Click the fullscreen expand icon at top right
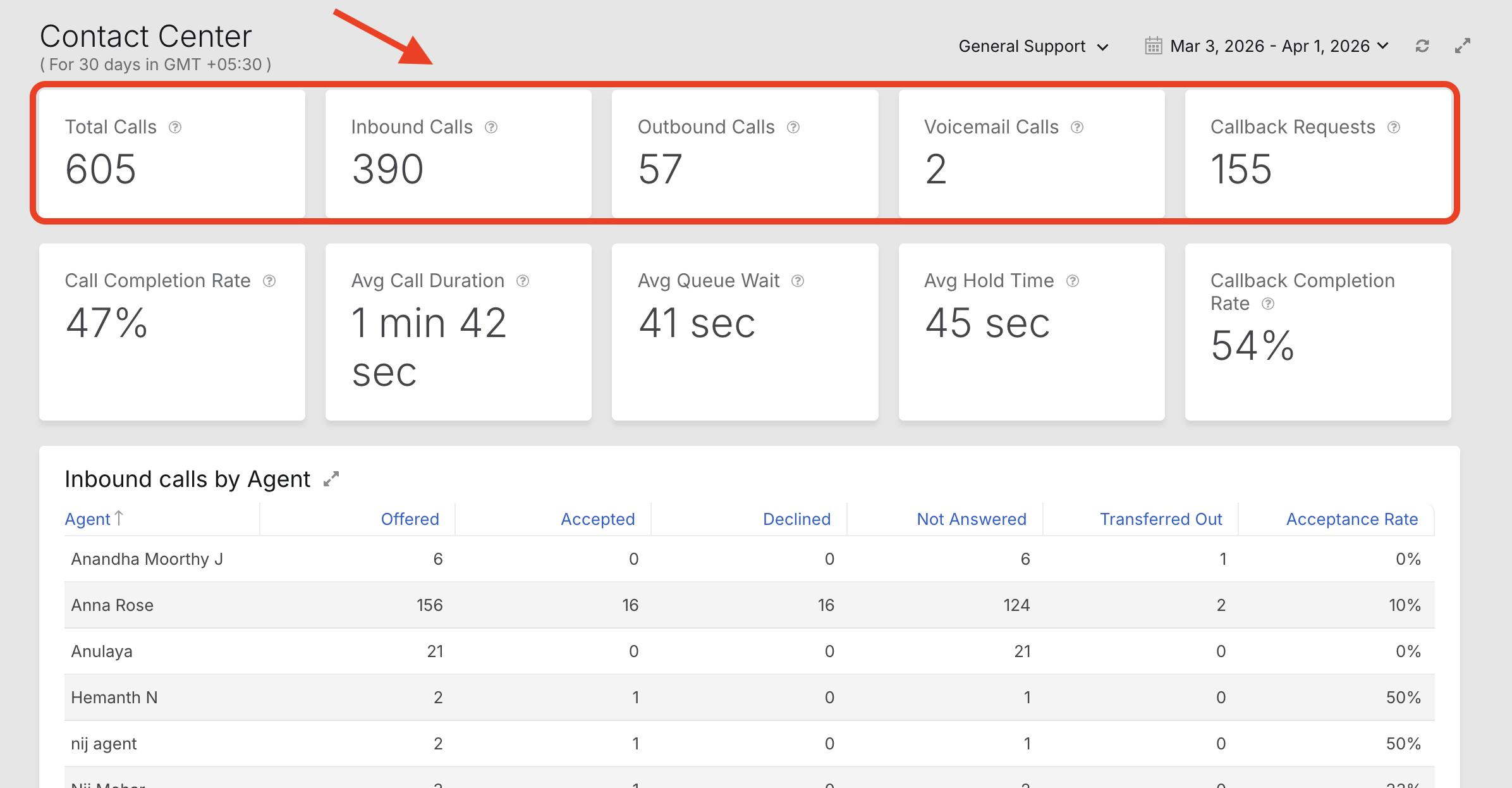The height and width of the screenshot is (788, 1512). tap(1463, 46)
